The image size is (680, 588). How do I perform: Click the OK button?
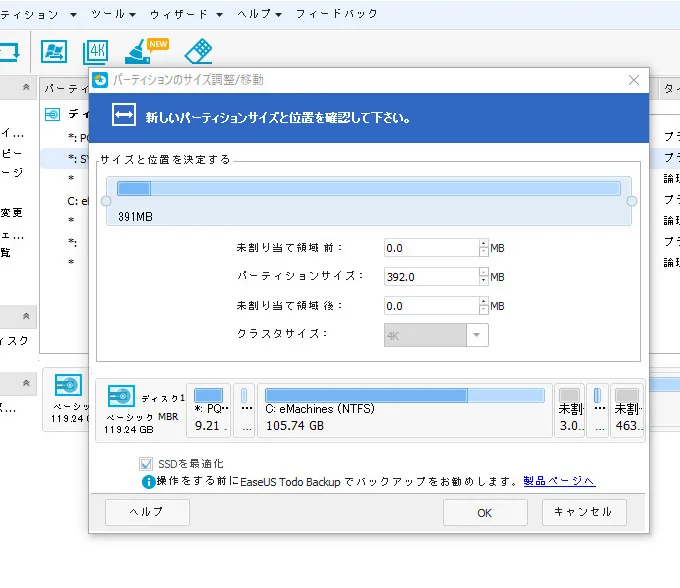tap(484, 512)
